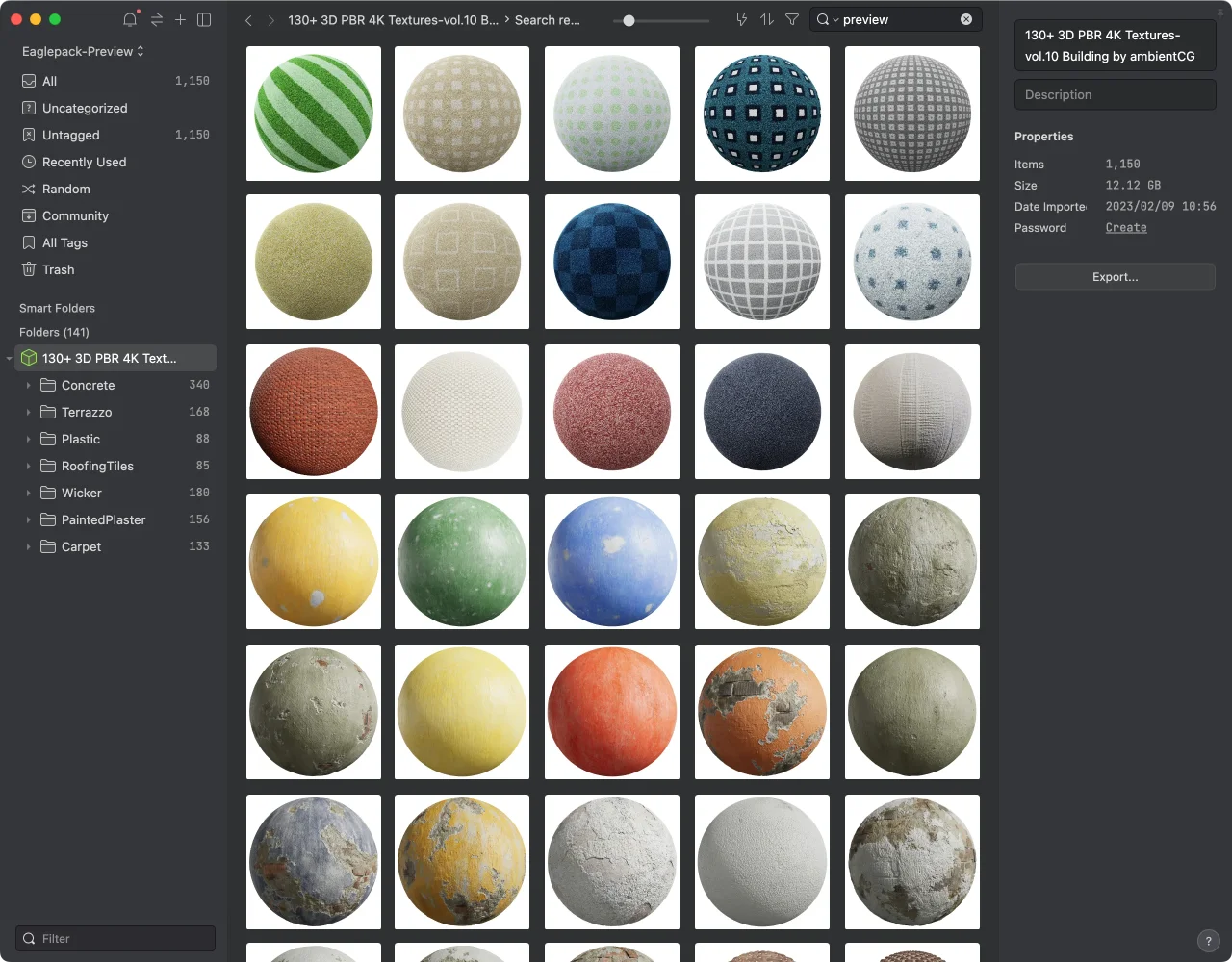The height and width of the screenshot is (962, 1232).
Task: Select the 130+ 3D PBR 4K Text... folder
Action: 115,358
